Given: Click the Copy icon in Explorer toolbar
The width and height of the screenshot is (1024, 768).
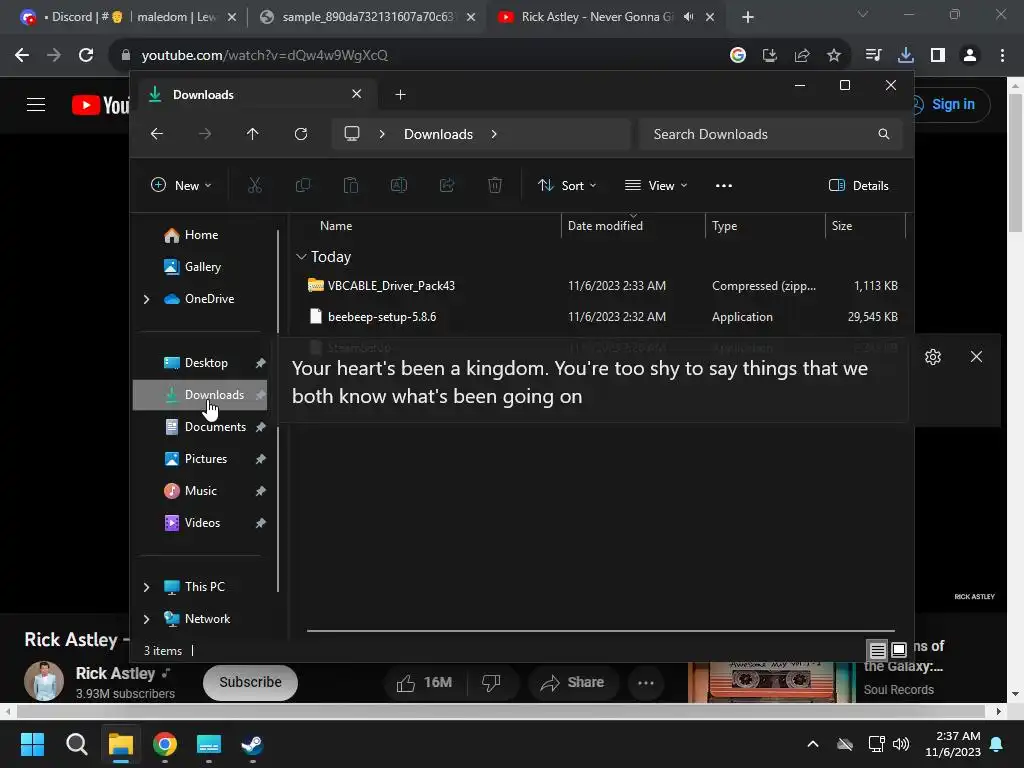Looking at the screenshot, I should point(303,185).
